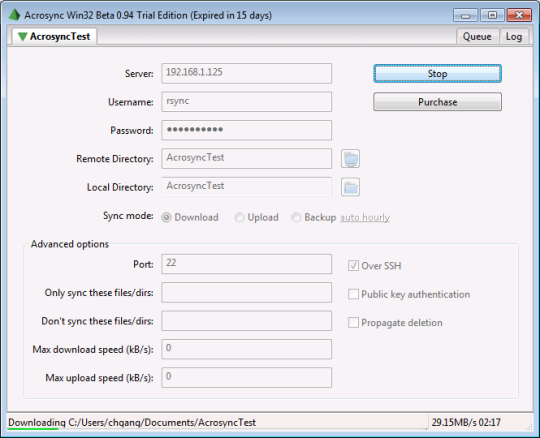Toggle the Over SSH checkbox

click(353, 265)
